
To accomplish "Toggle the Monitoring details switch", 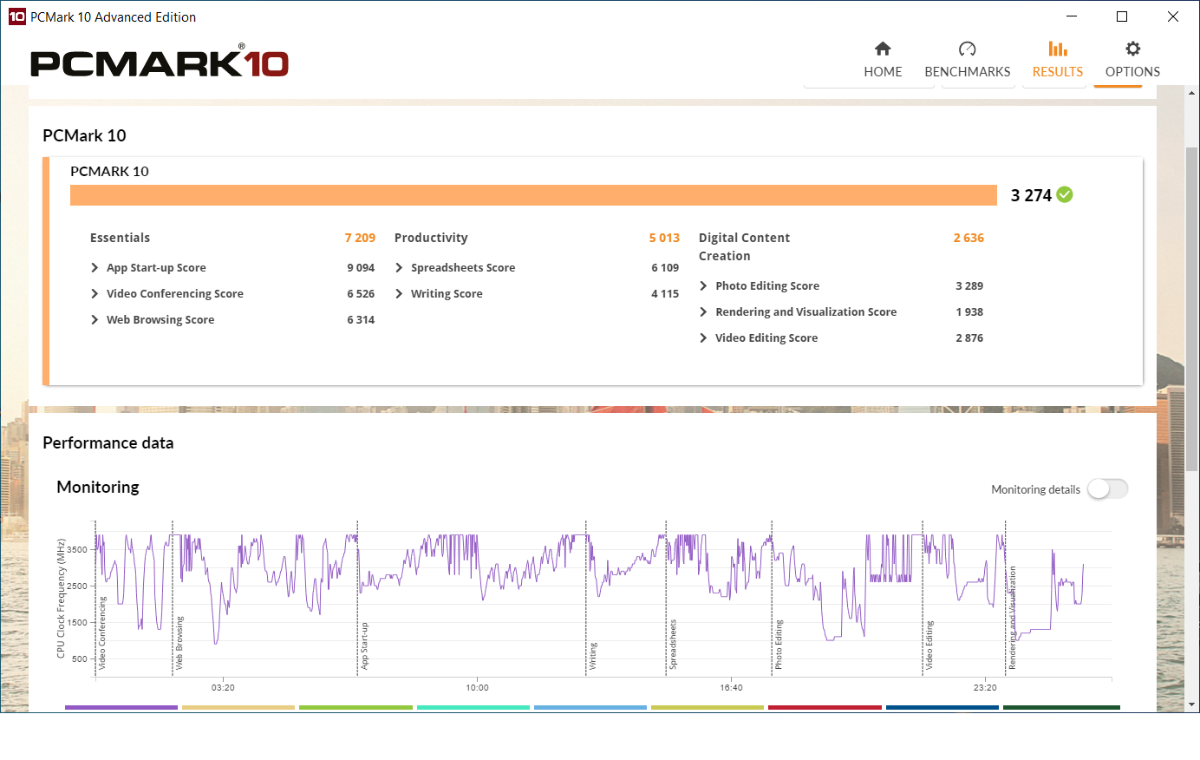I will point(1107,489).
